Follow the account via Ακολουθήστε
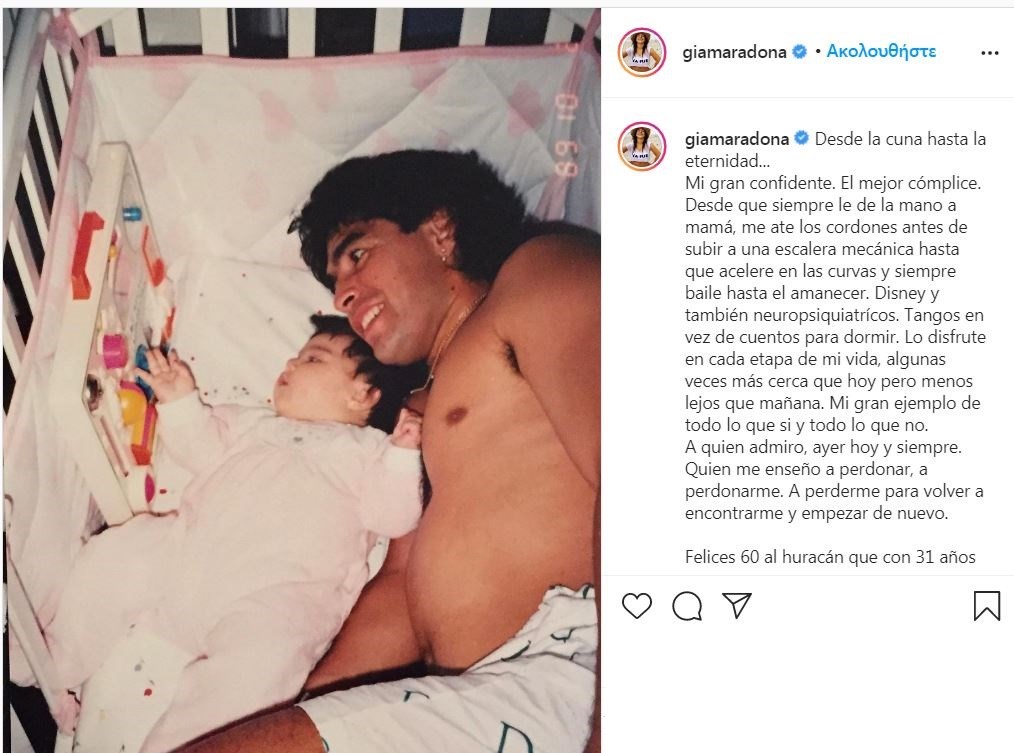Viewport: 1014px width, 753px height. coord(881,51)
